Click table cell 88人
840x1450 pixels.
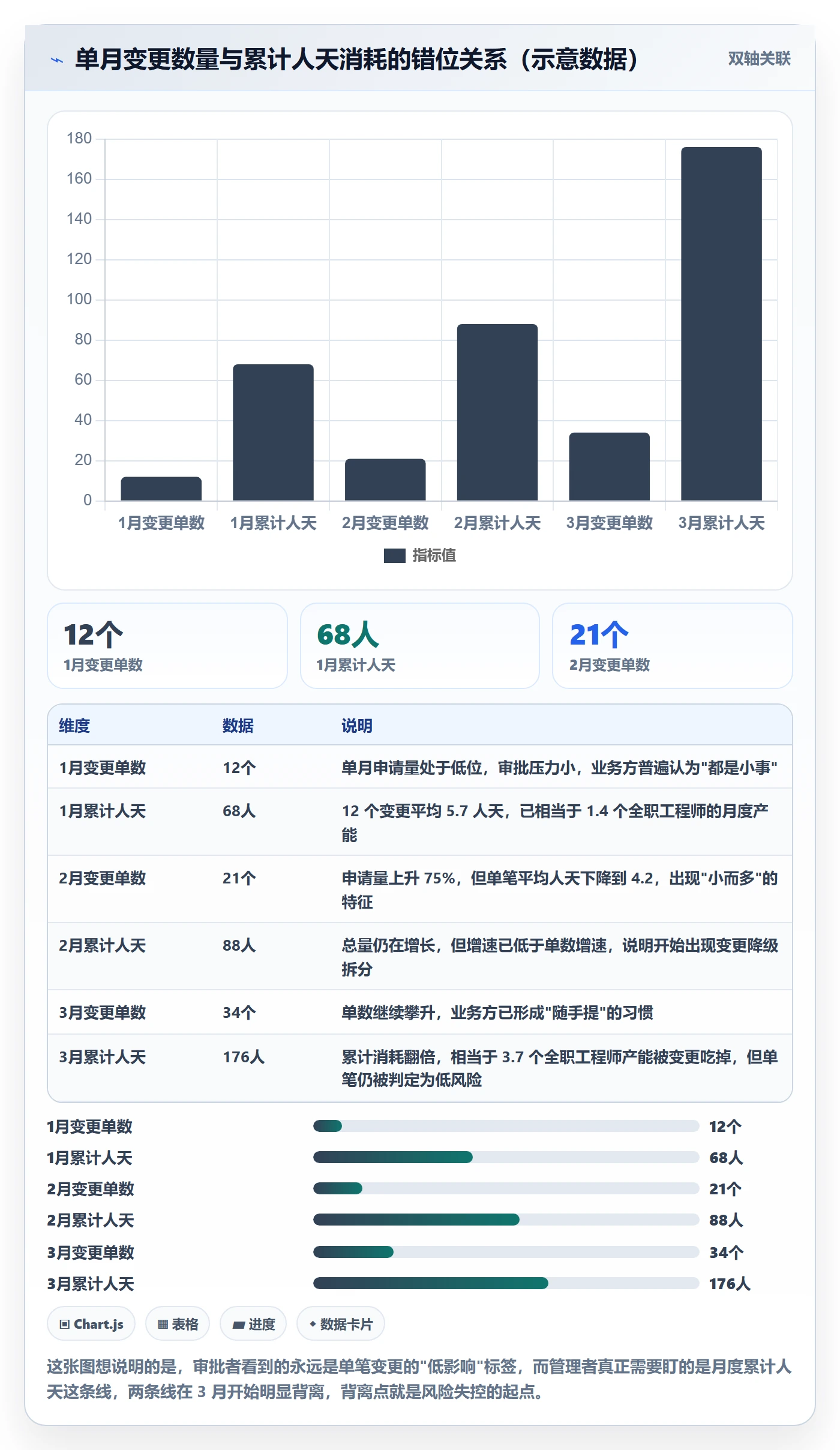click(x=239, y=945)
